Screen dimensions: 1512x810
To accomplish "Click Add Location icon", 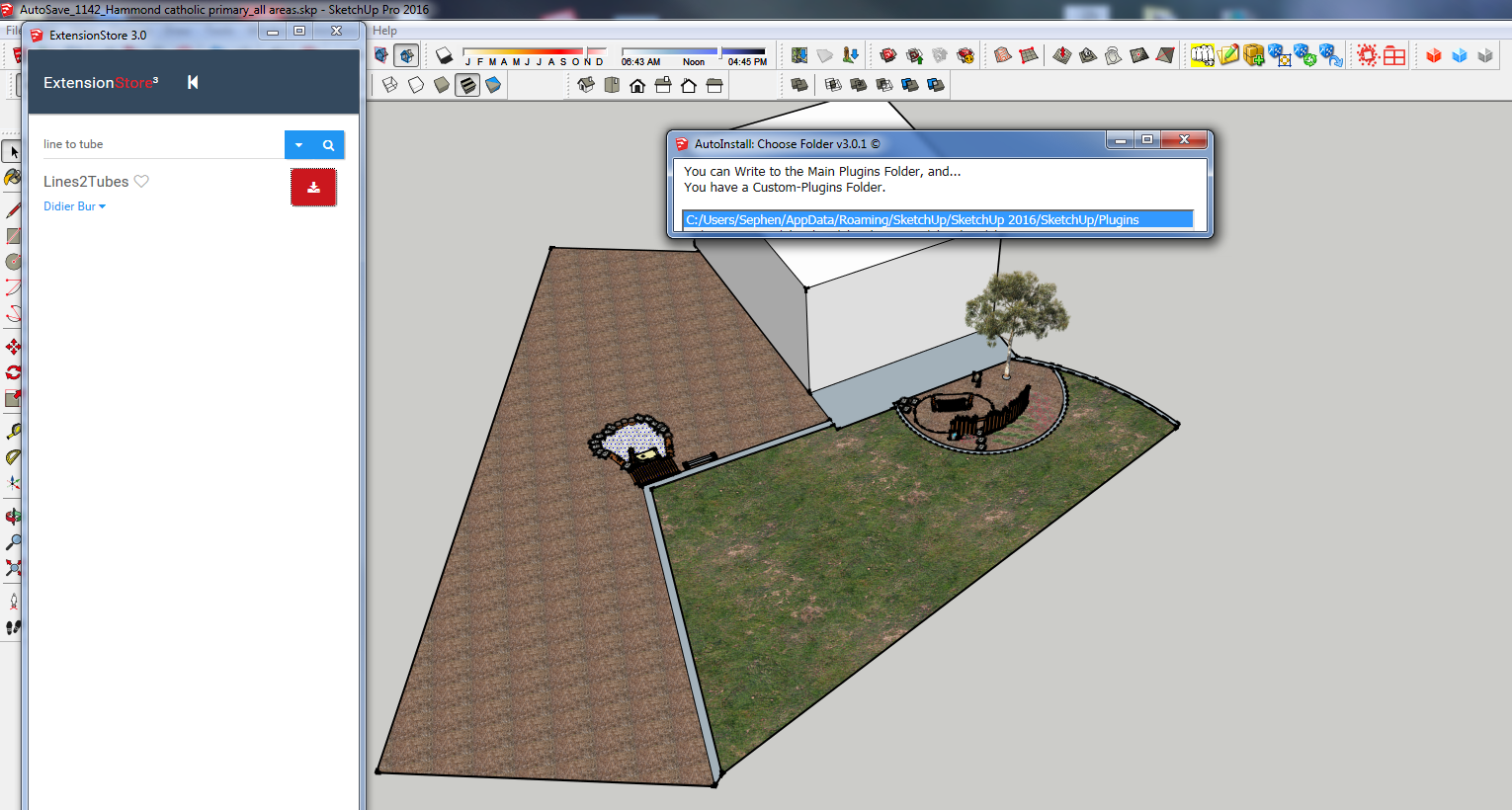I will click(799, 56).
